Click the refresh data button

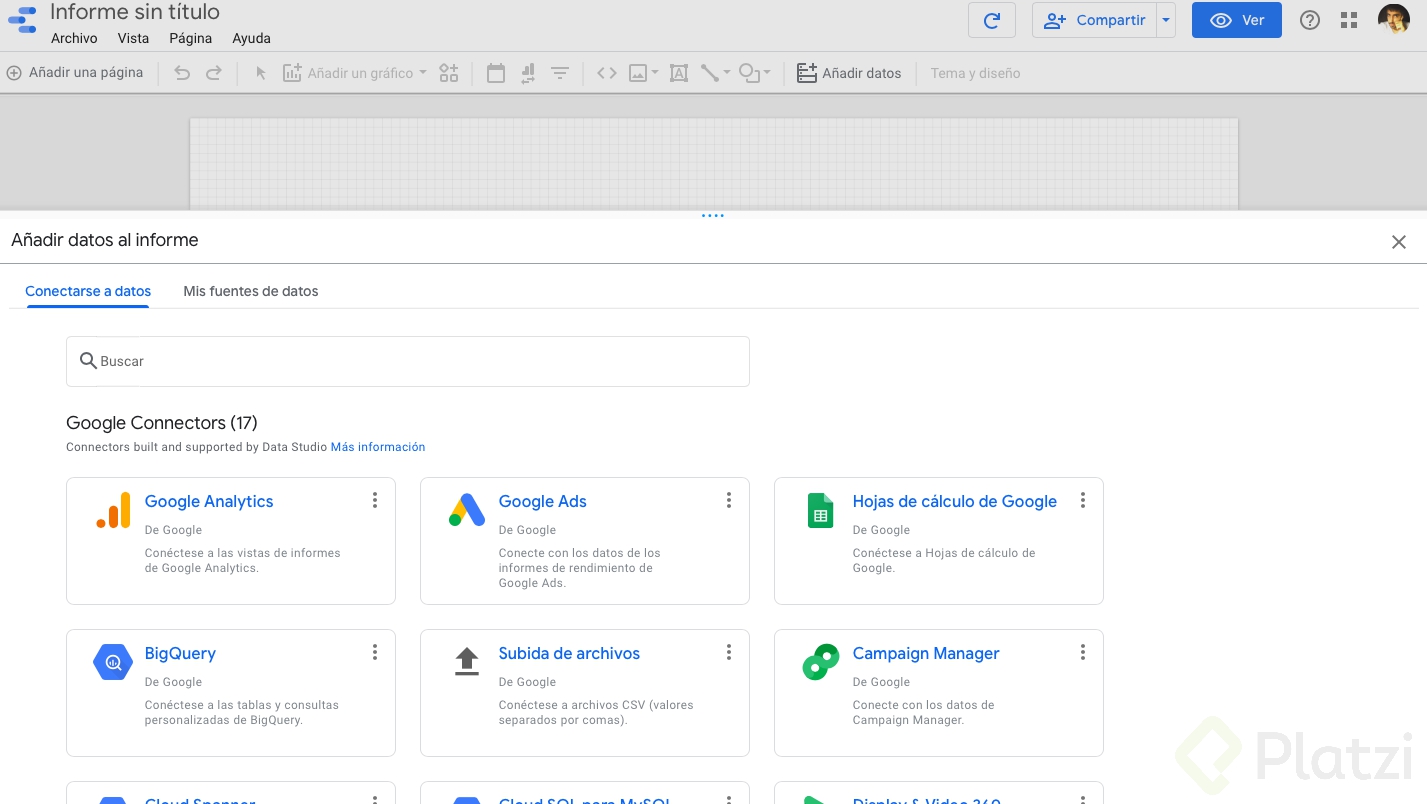pos(991,20)
